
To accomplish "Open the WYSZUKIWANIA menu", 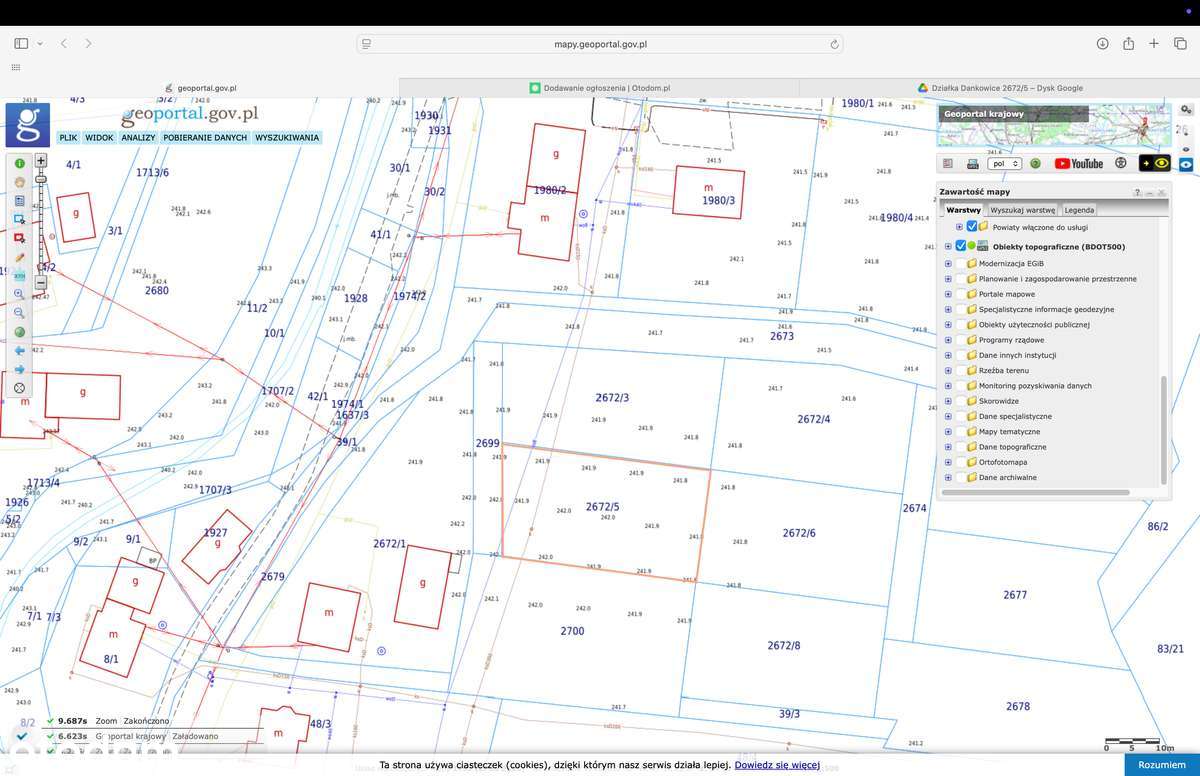I will click(x=287, y=138).
